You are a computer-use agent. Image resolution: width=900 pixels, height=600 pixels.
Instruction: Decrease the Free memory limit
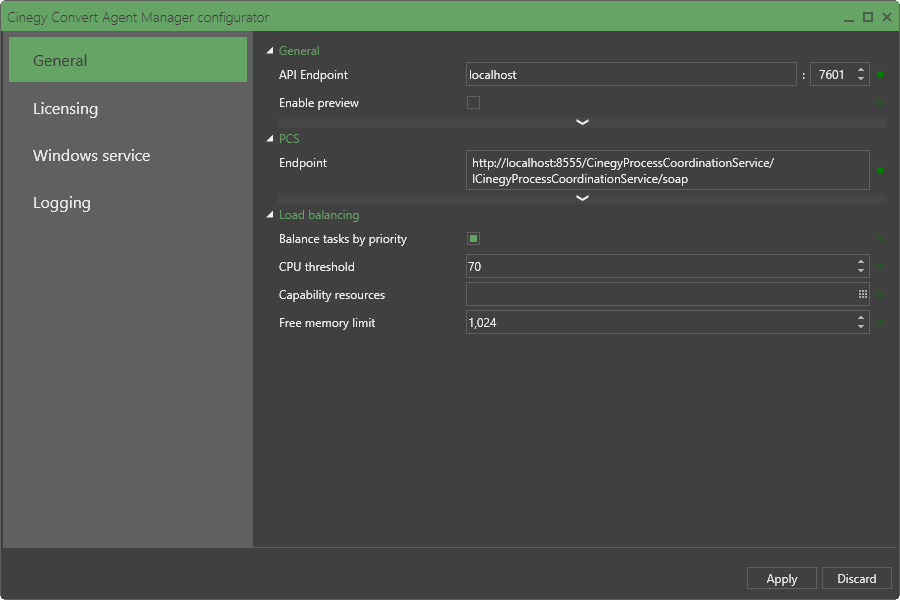(x=861, y=327)
